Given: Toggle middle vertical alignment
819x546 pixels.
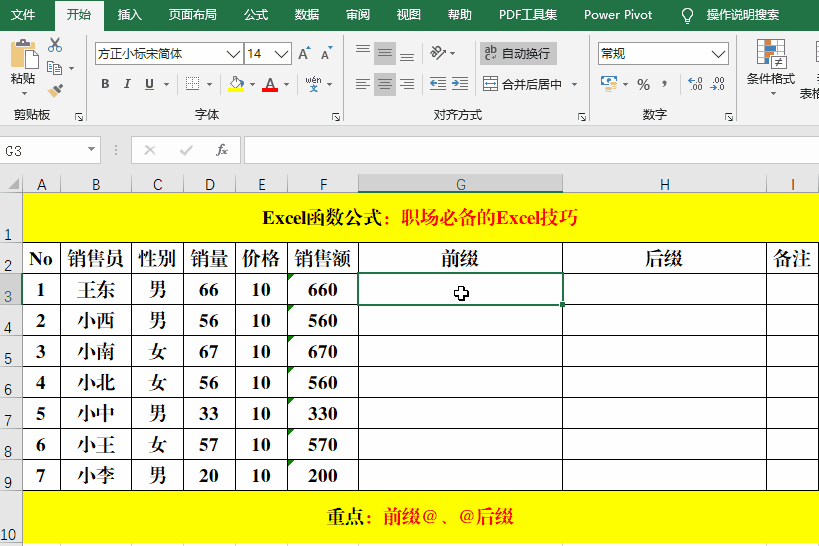Looking at the screenshot, I should point(385,53).
